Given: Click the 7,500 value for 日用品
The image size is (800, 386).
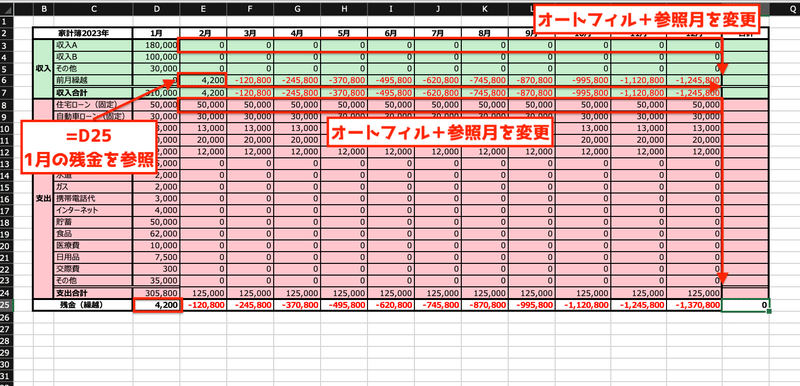Looking at the screenshot, I should [156, 258].
